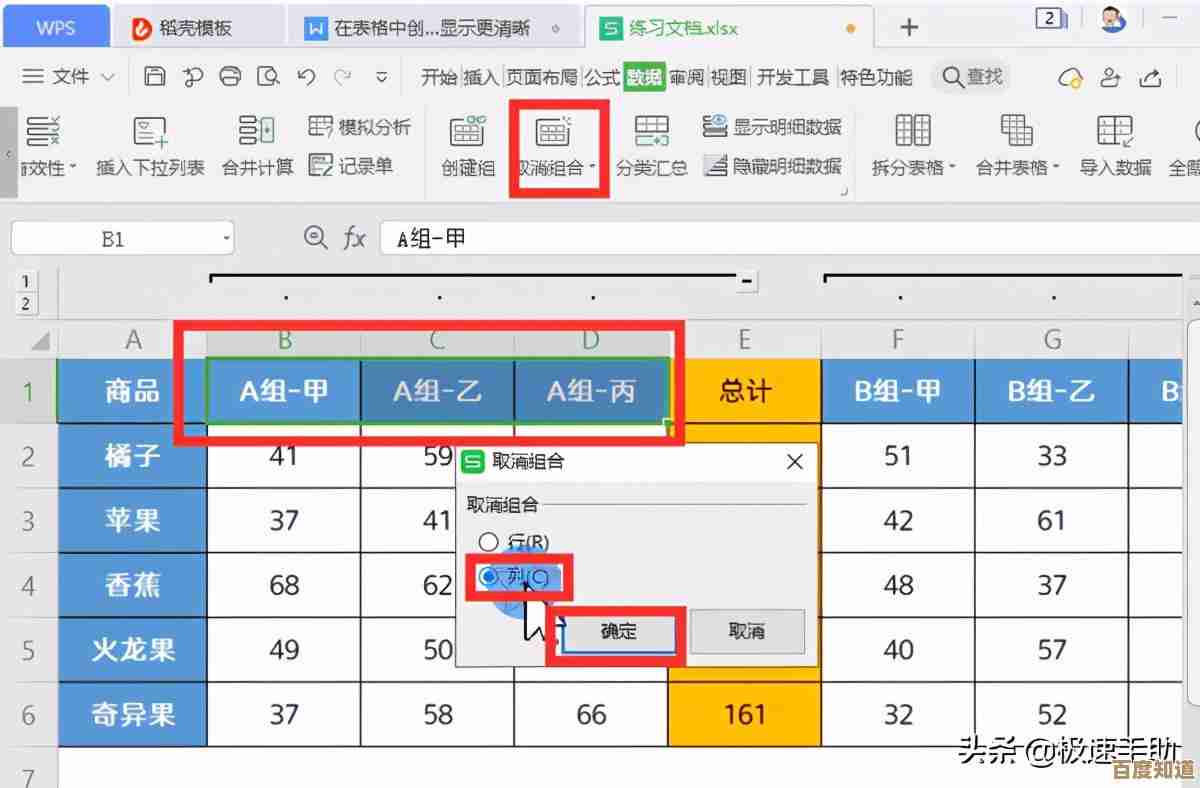
Task: Click the 导入数据 (Import Data) icon
Action: click(1114, 133)
